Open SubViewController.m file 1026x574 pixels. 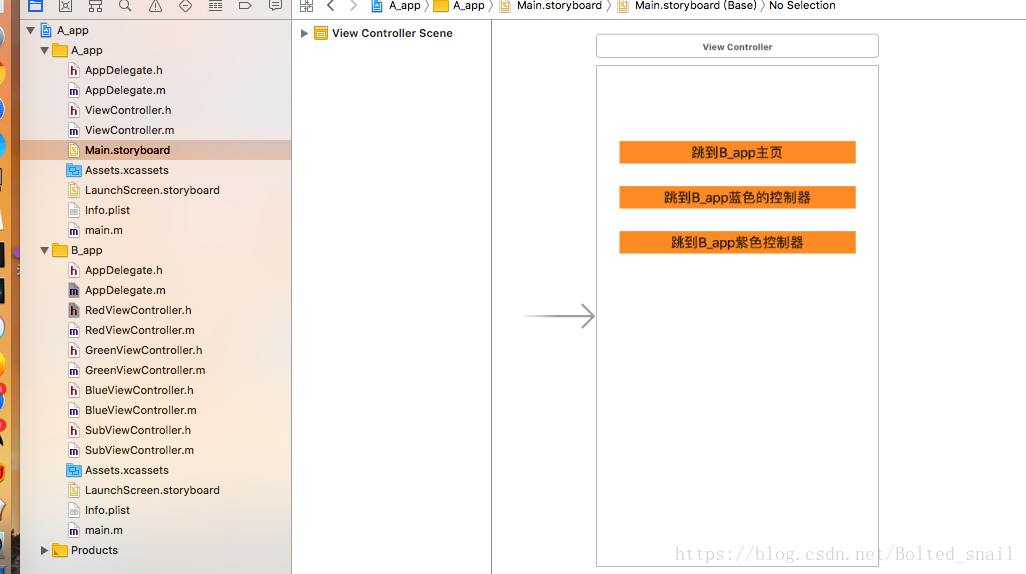click(139, 450)
